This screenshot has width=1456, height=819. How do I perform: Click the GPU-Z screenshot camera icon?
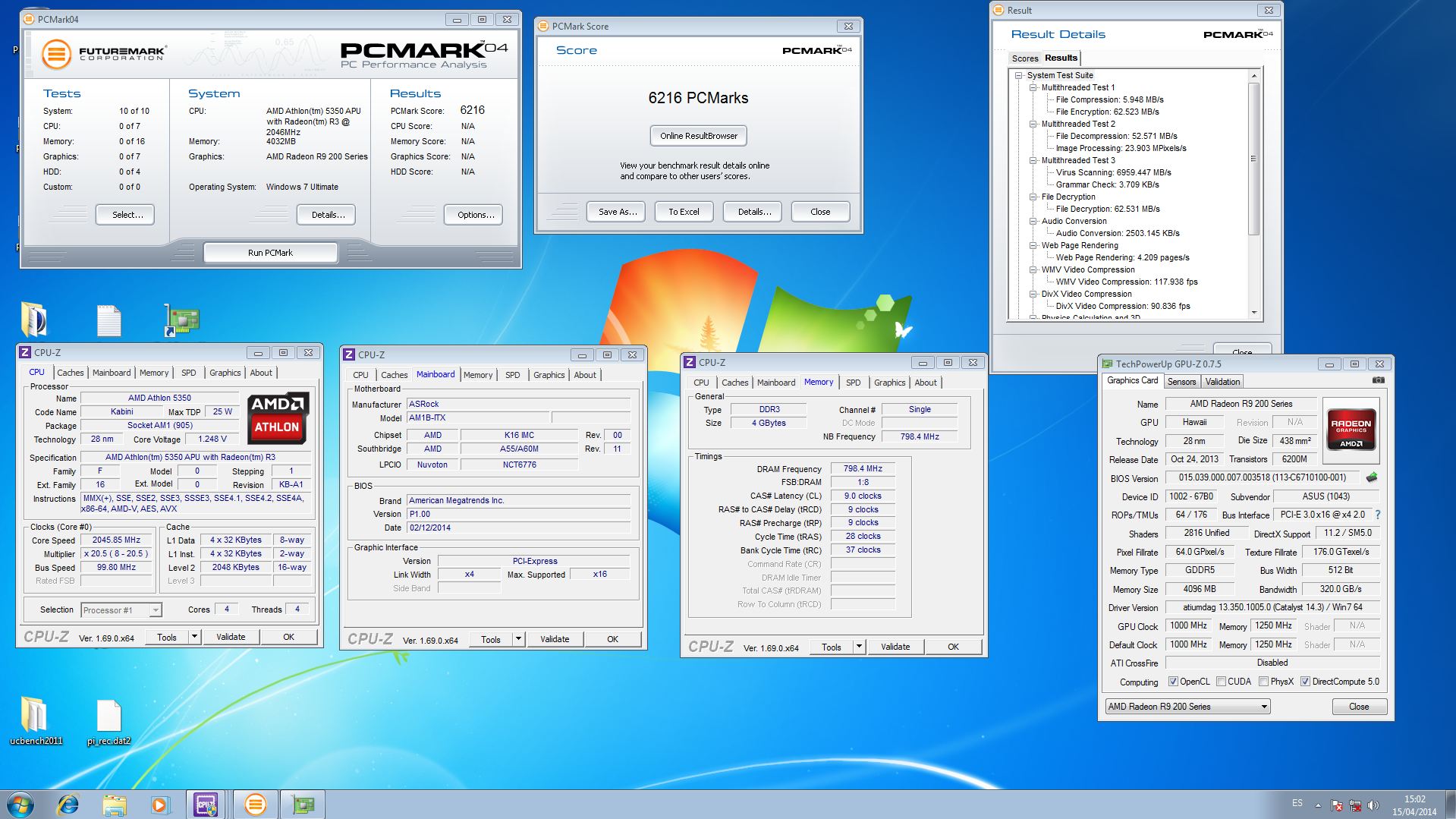point(1379,380)
